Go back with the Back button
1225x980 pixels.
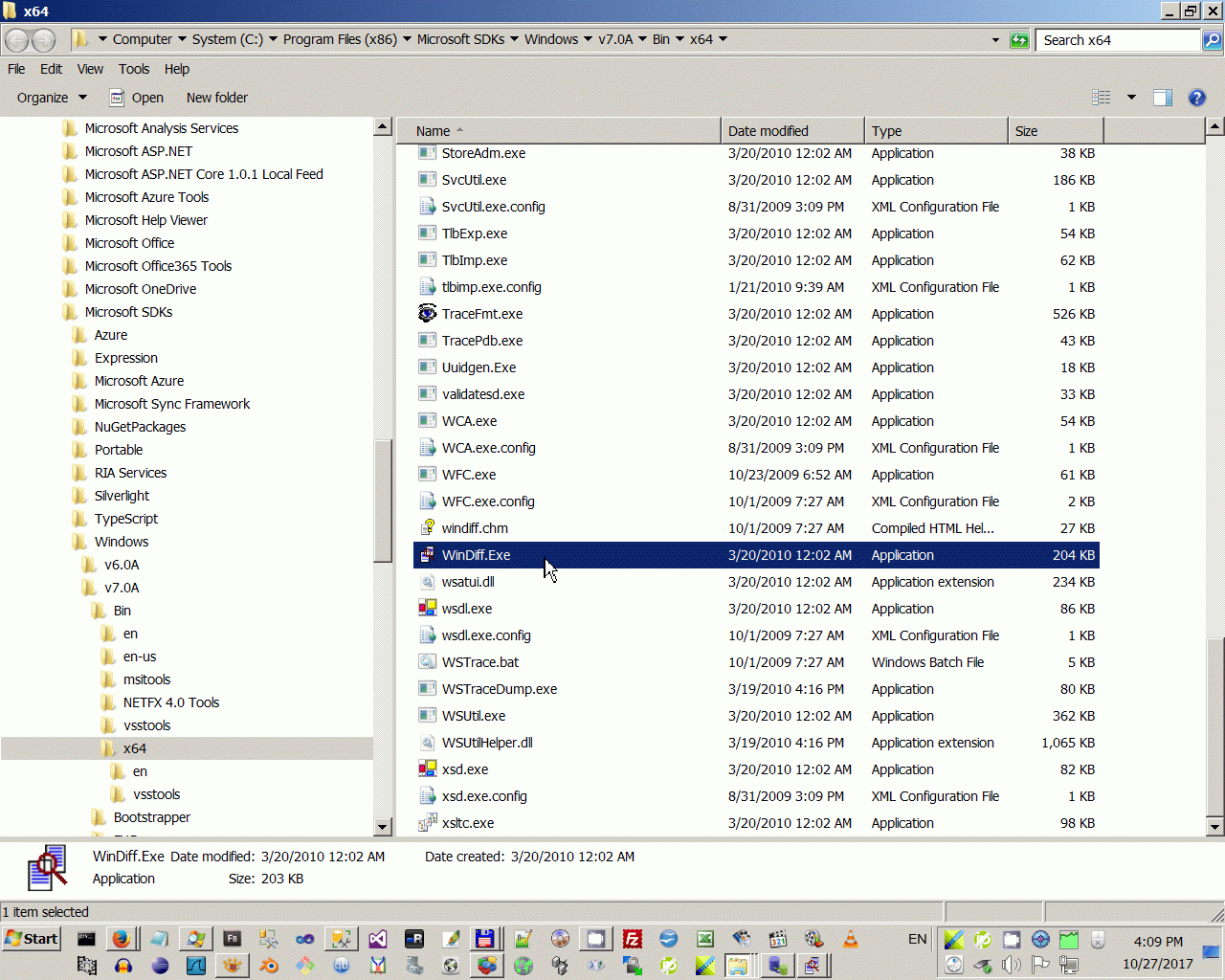17,40
